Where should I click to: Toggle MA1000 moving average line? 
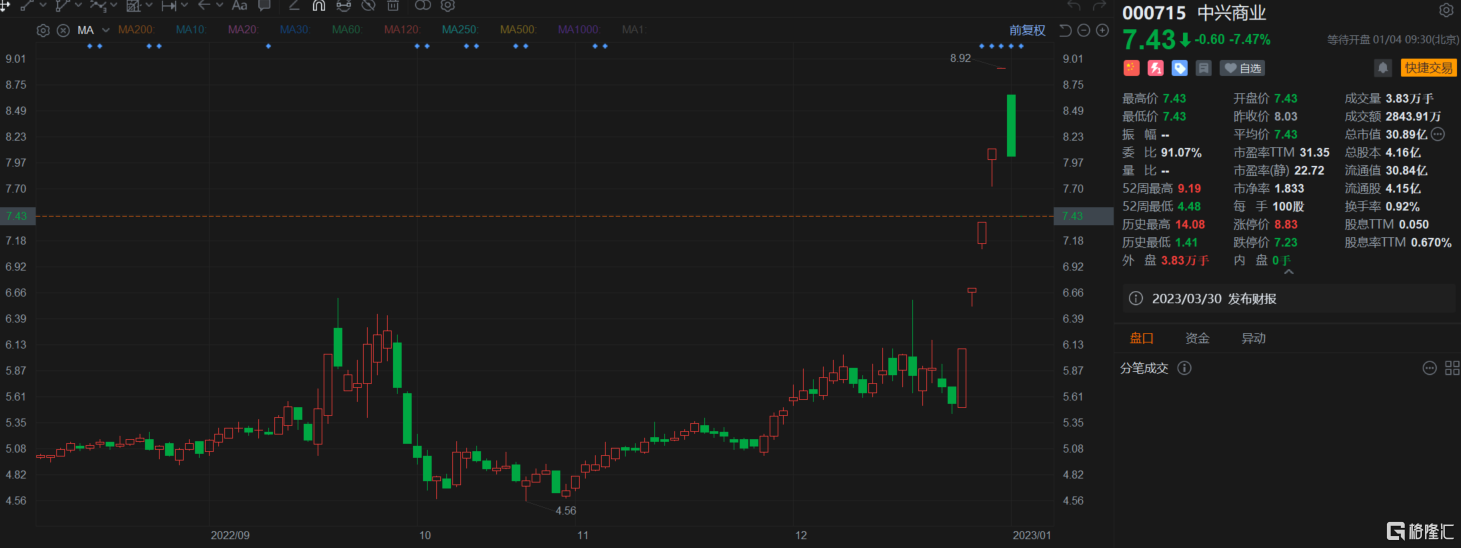point(579,30)
